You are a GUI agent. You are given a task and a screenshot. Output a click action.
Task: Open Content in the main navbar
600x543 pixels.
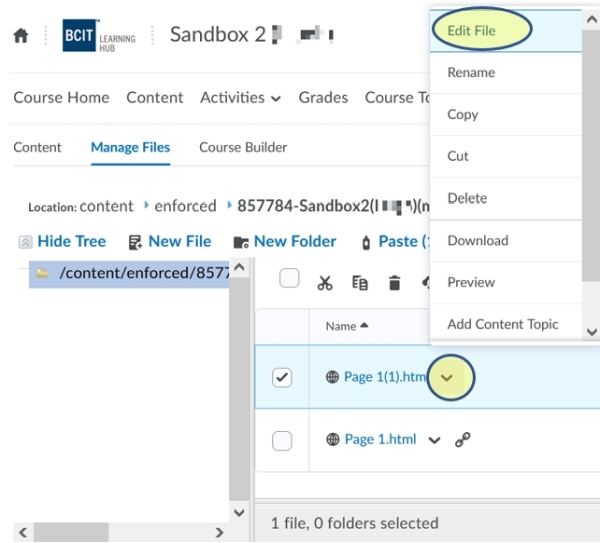coord(155,98)
